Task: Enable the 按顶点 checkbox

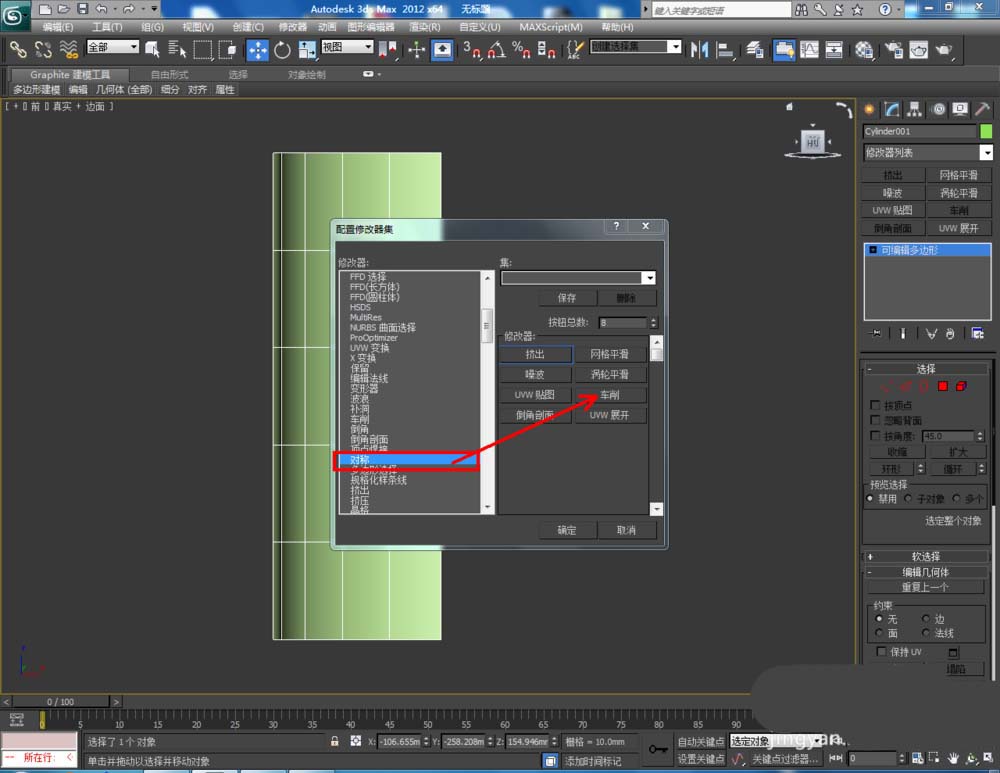Action: tap(876, 406)
